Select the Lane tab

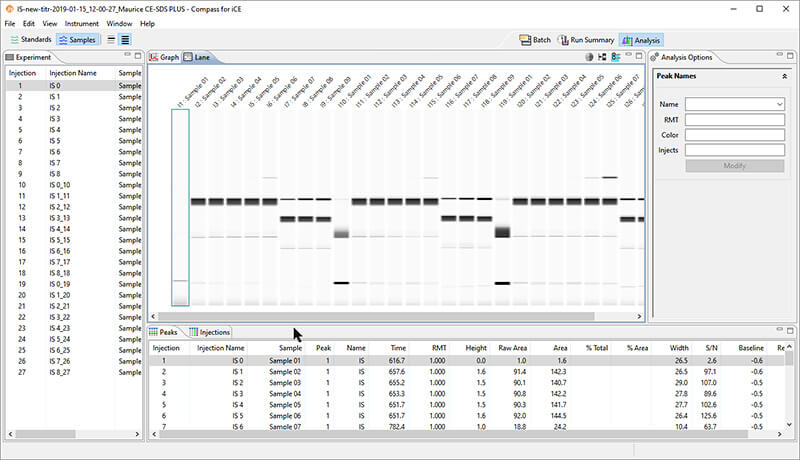click(197, 57)
